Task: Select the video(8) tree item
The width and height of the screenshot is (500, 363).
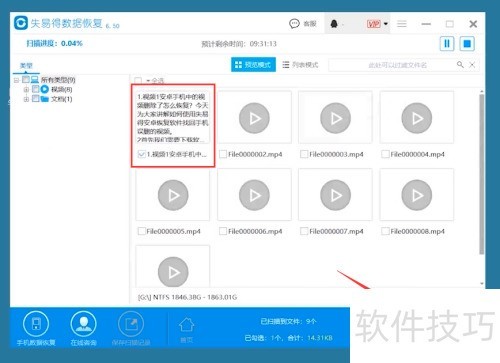Action: [x=61, y=89]
